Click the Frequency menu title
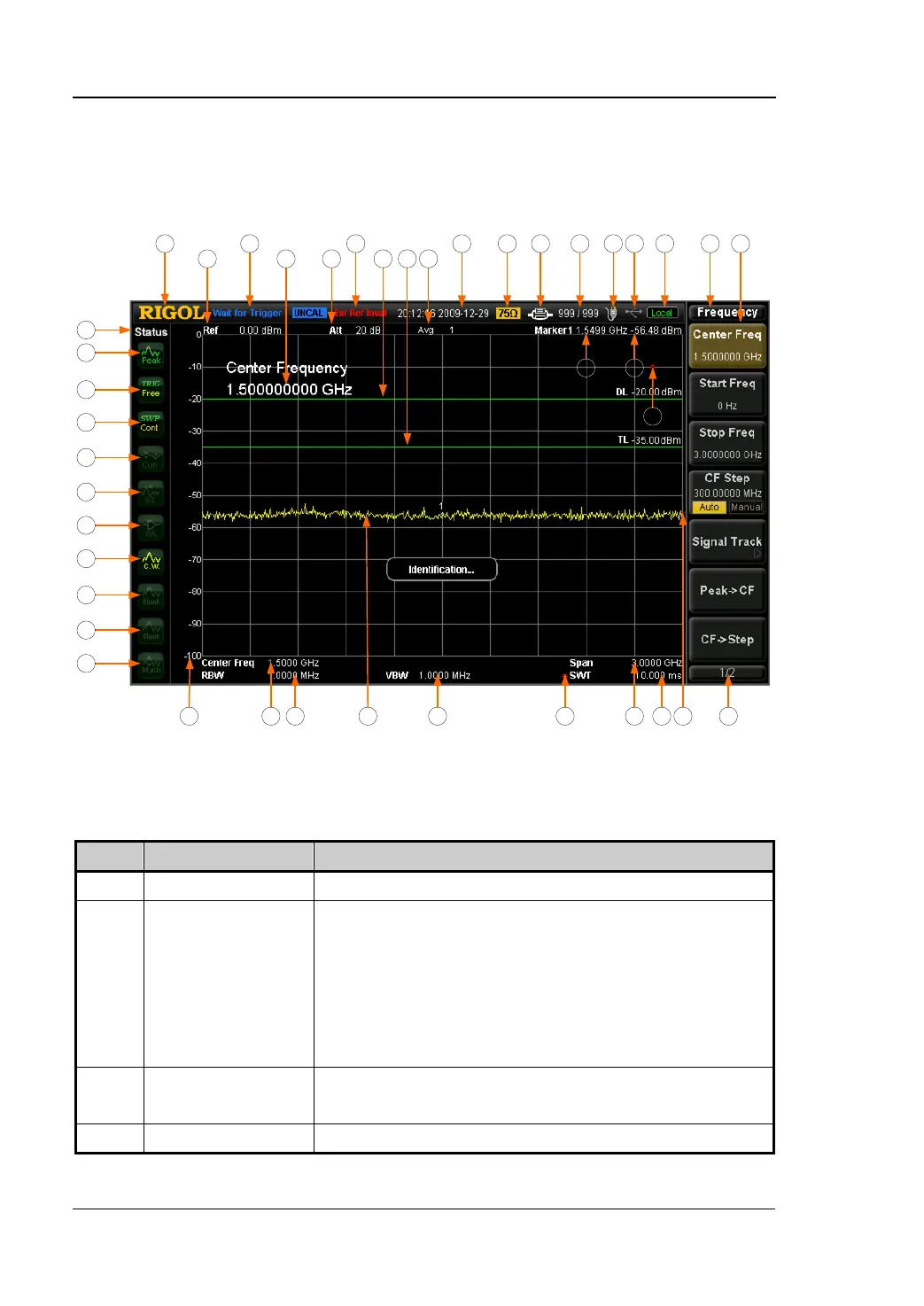Screen dimensions: 924x1306 click(x=727, y=312)
